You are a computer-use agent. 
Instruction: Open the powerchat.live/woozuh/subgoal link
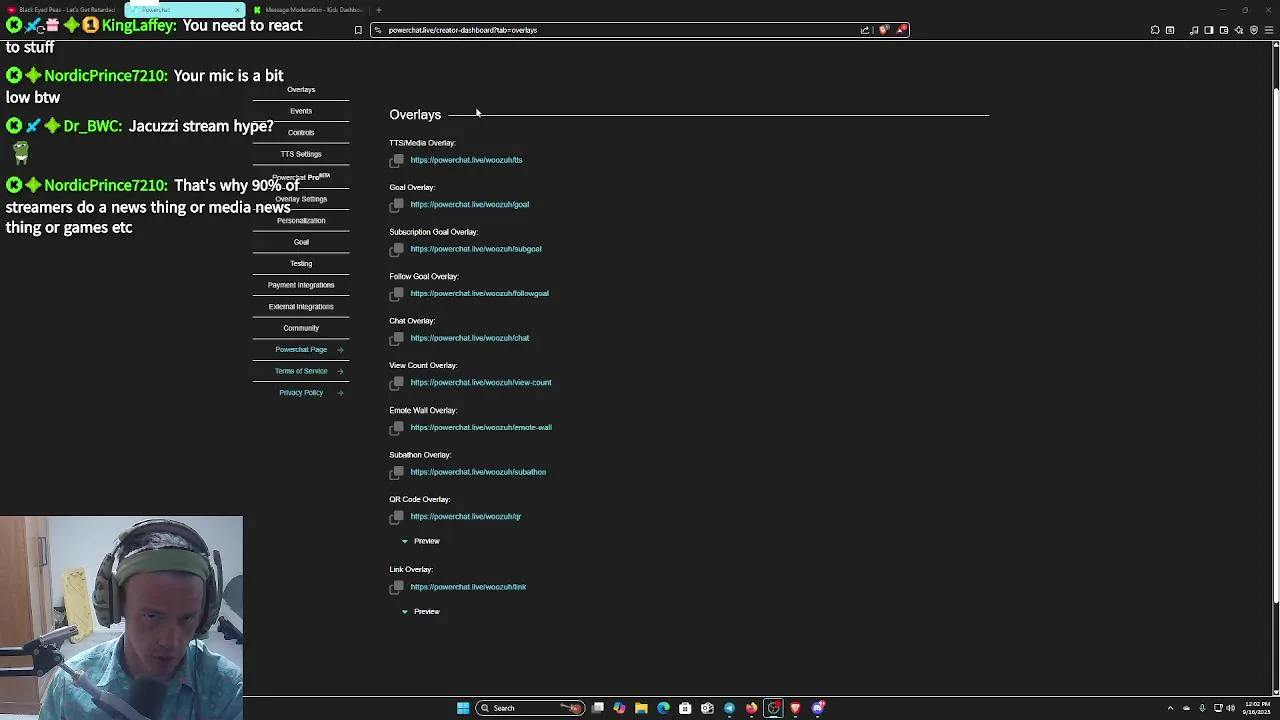tap(475, 249)
